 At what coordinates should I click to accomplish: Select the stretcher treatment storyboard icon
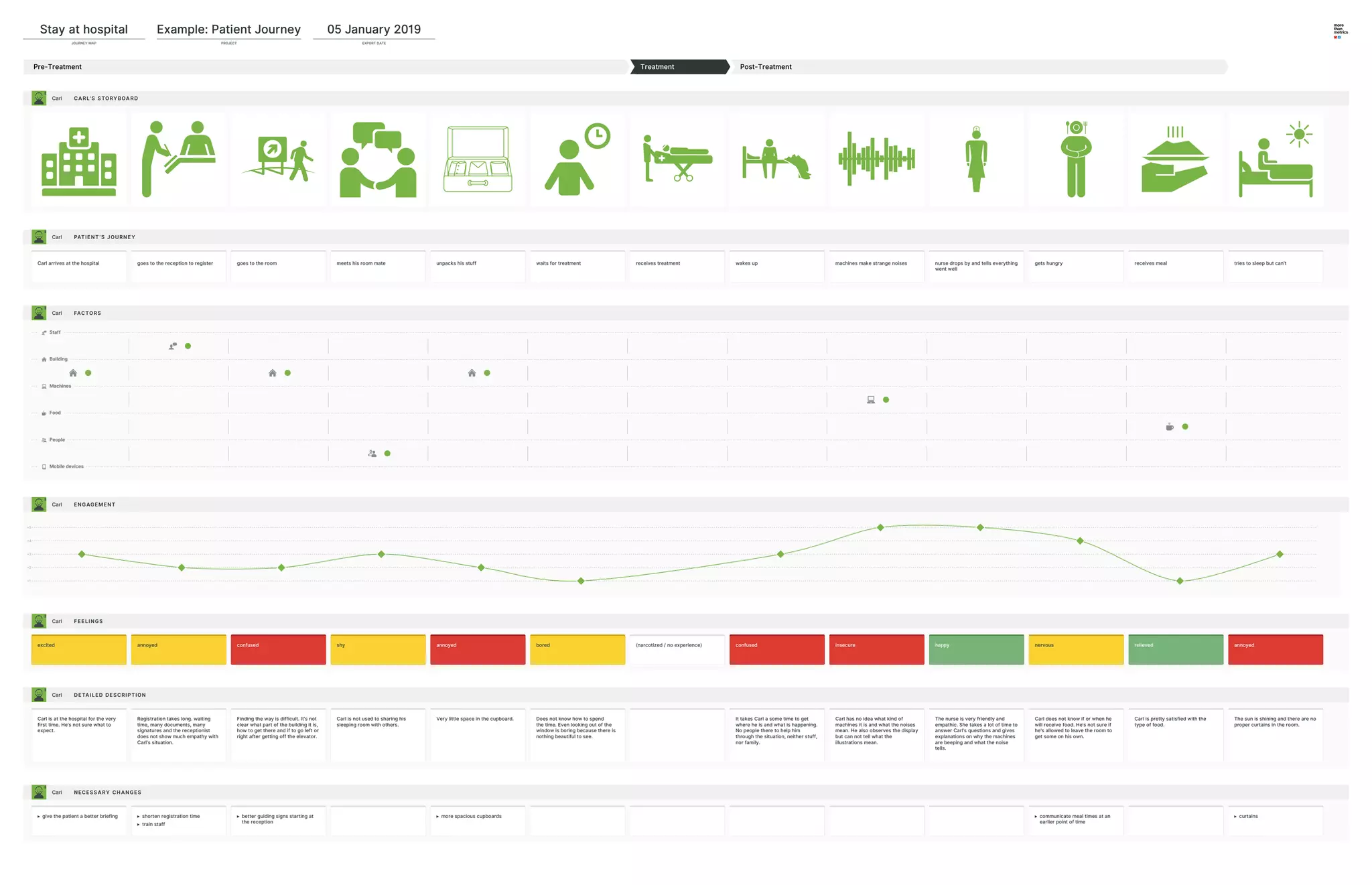pyautogui.click(x=677, y=158)
